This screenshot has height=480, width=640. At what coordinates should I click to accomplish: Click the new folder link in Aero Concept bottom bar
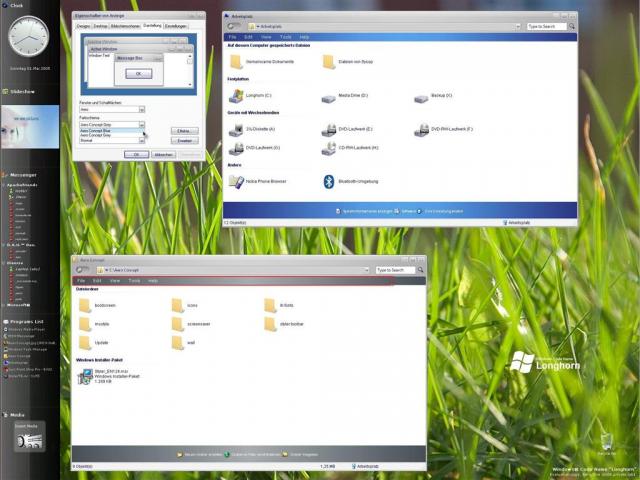tap(200, 455)
